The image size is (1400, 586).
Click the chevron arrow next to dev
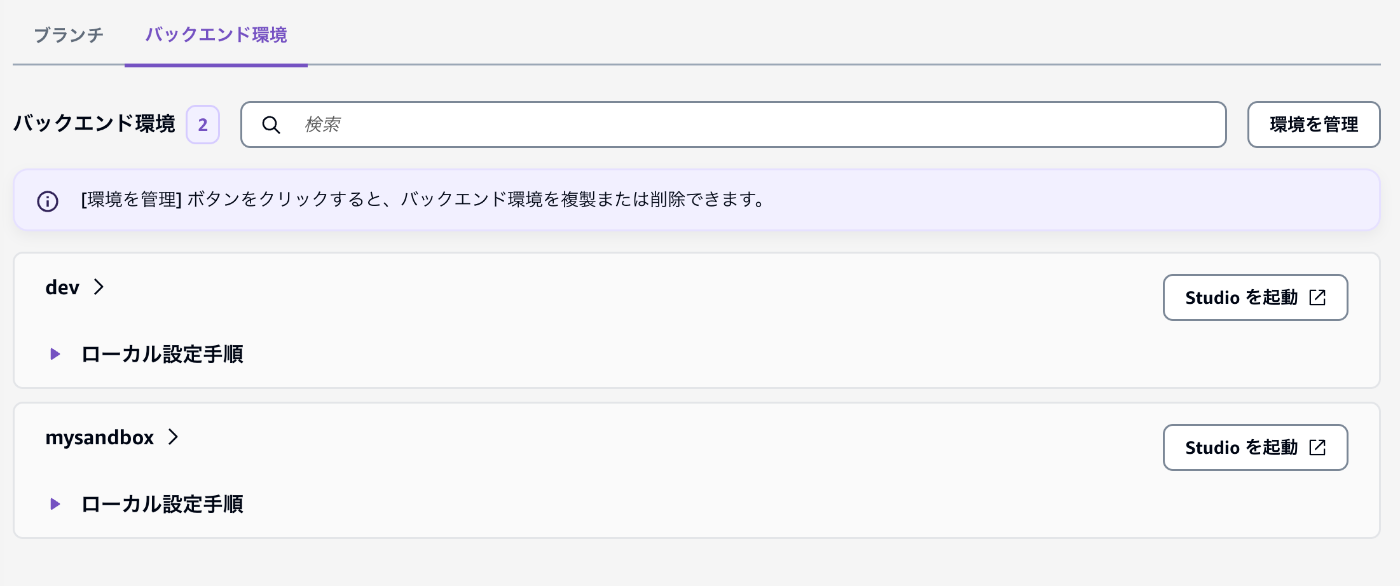(x=98, y=287)
